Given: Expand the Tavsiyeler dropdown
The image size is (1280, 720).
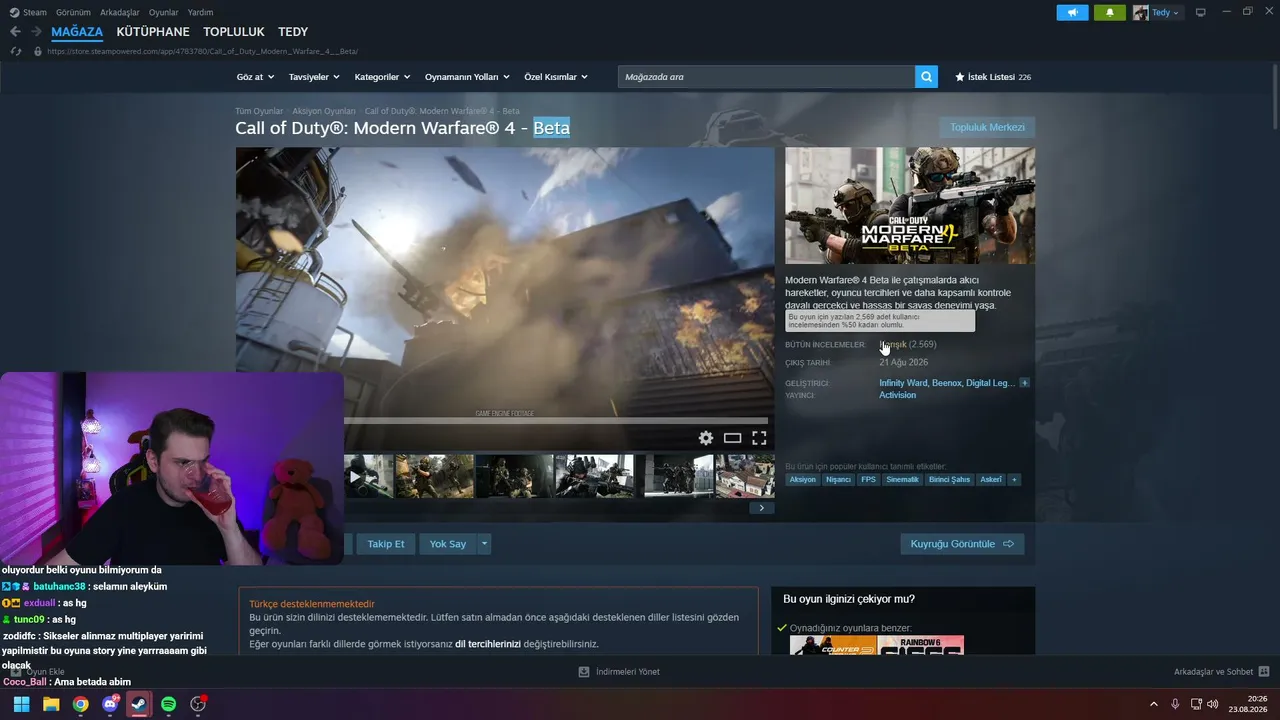Looking at the screenshot, I should coord(314,77).
